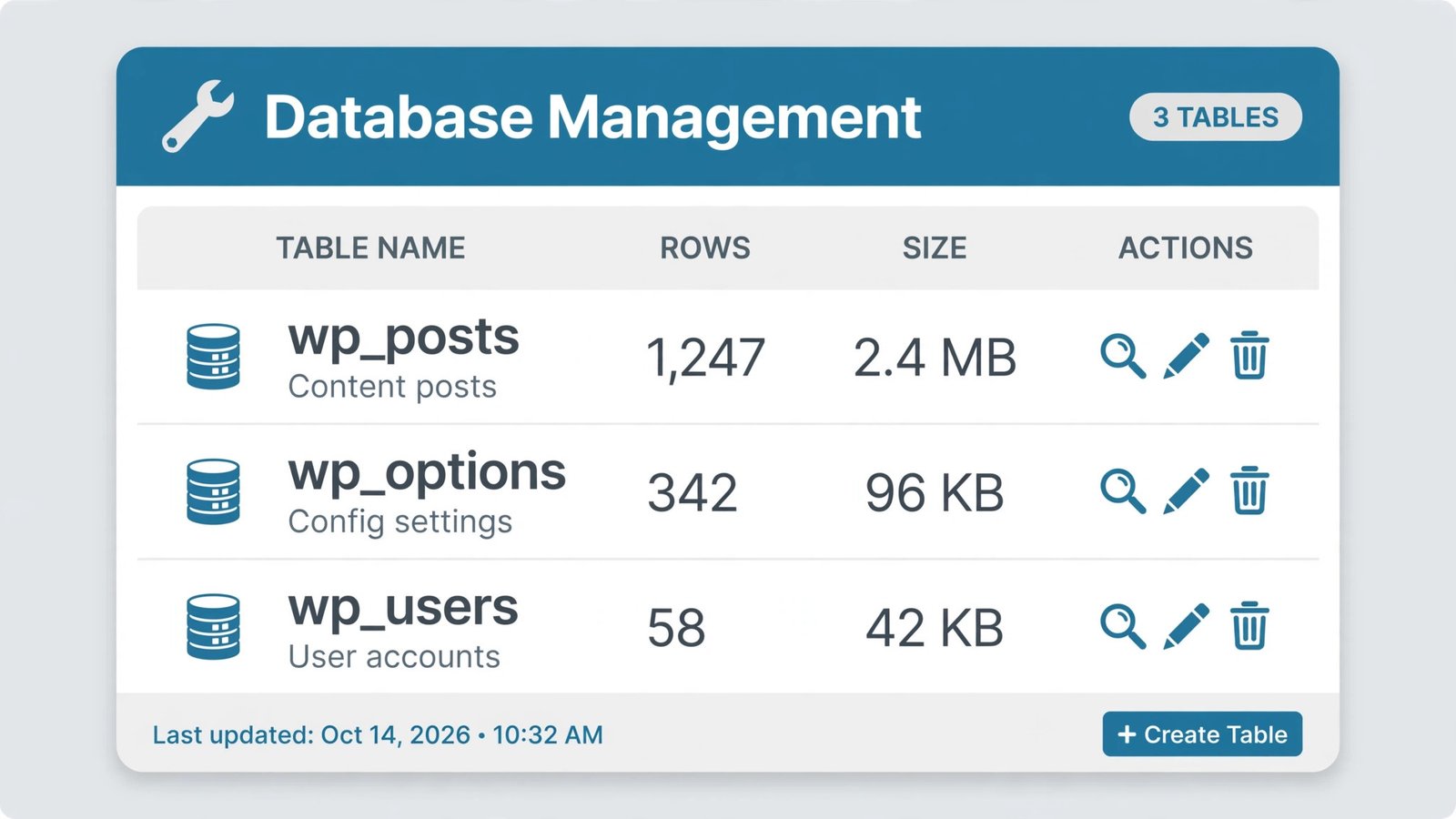
Task: Select the 96 KB size value
Action: point(935,493)
